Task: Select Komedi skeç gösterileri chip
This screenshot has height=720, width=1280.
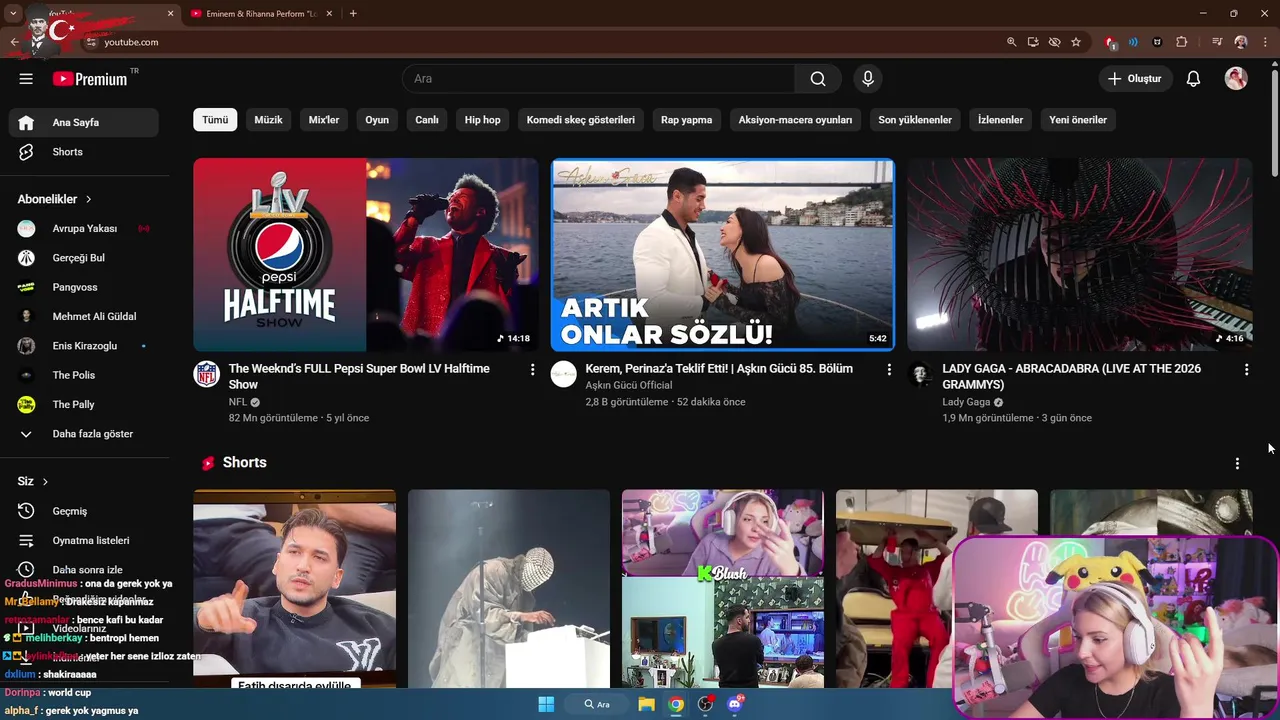Action: (x=581, y=120)
